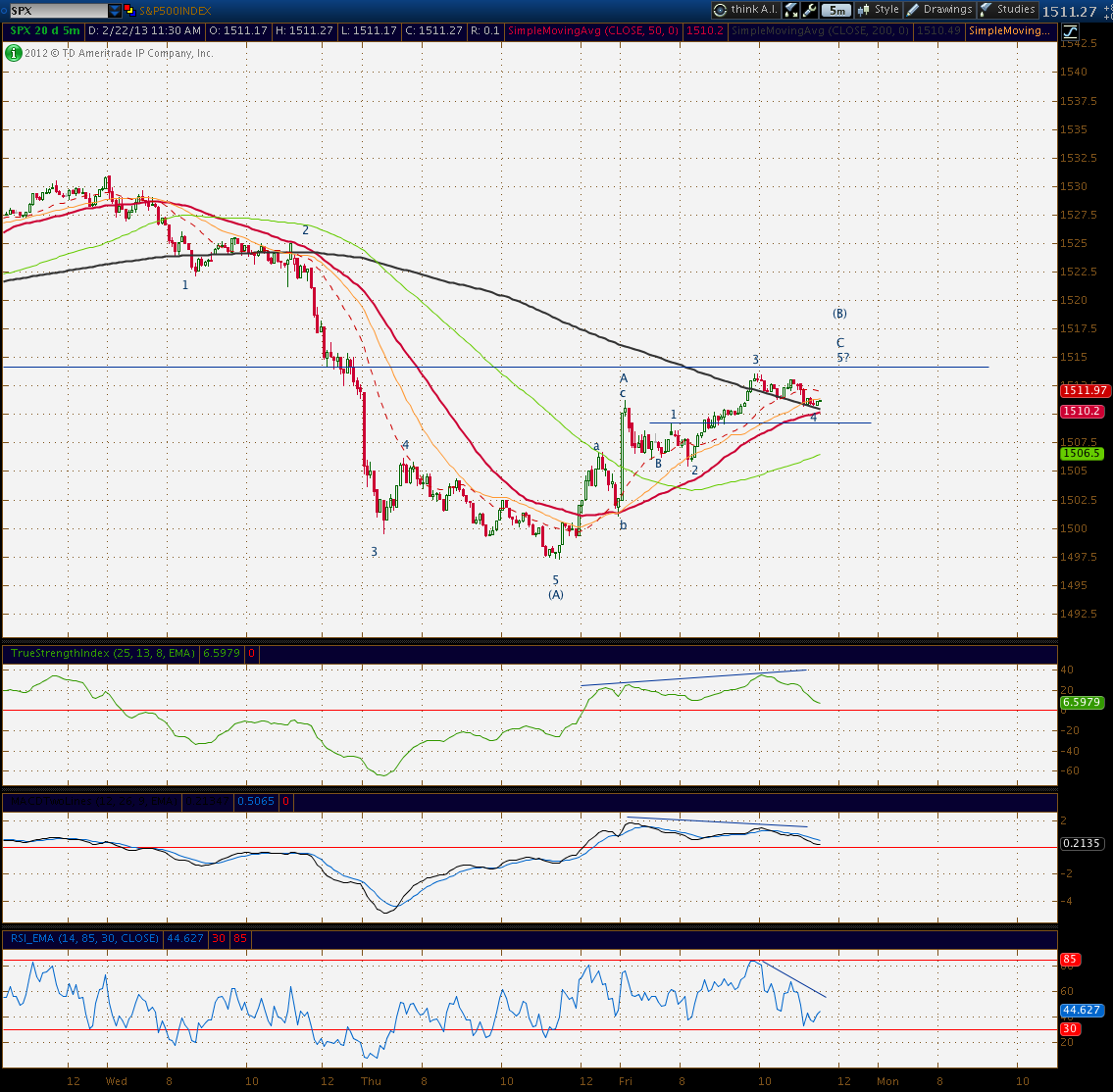Toggle the small circle indicator beside the SPX field
Screen dimensions: 1113x1092
point(4,11)
